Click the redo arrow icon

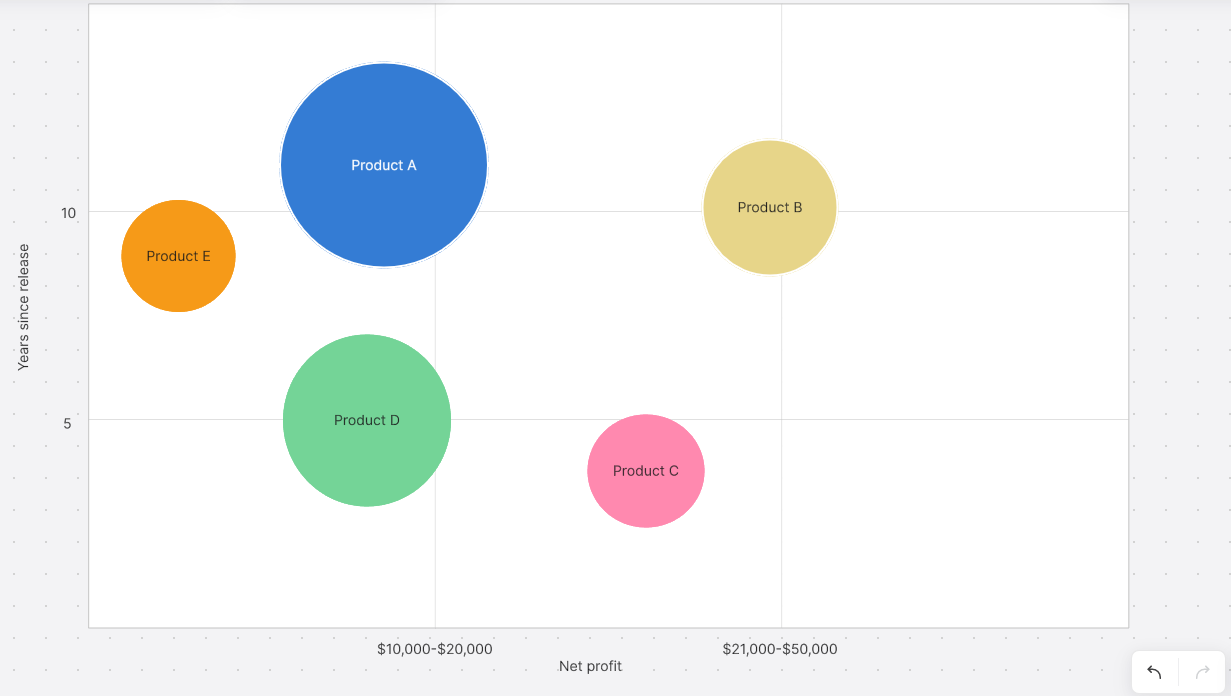coord(1203,672)
